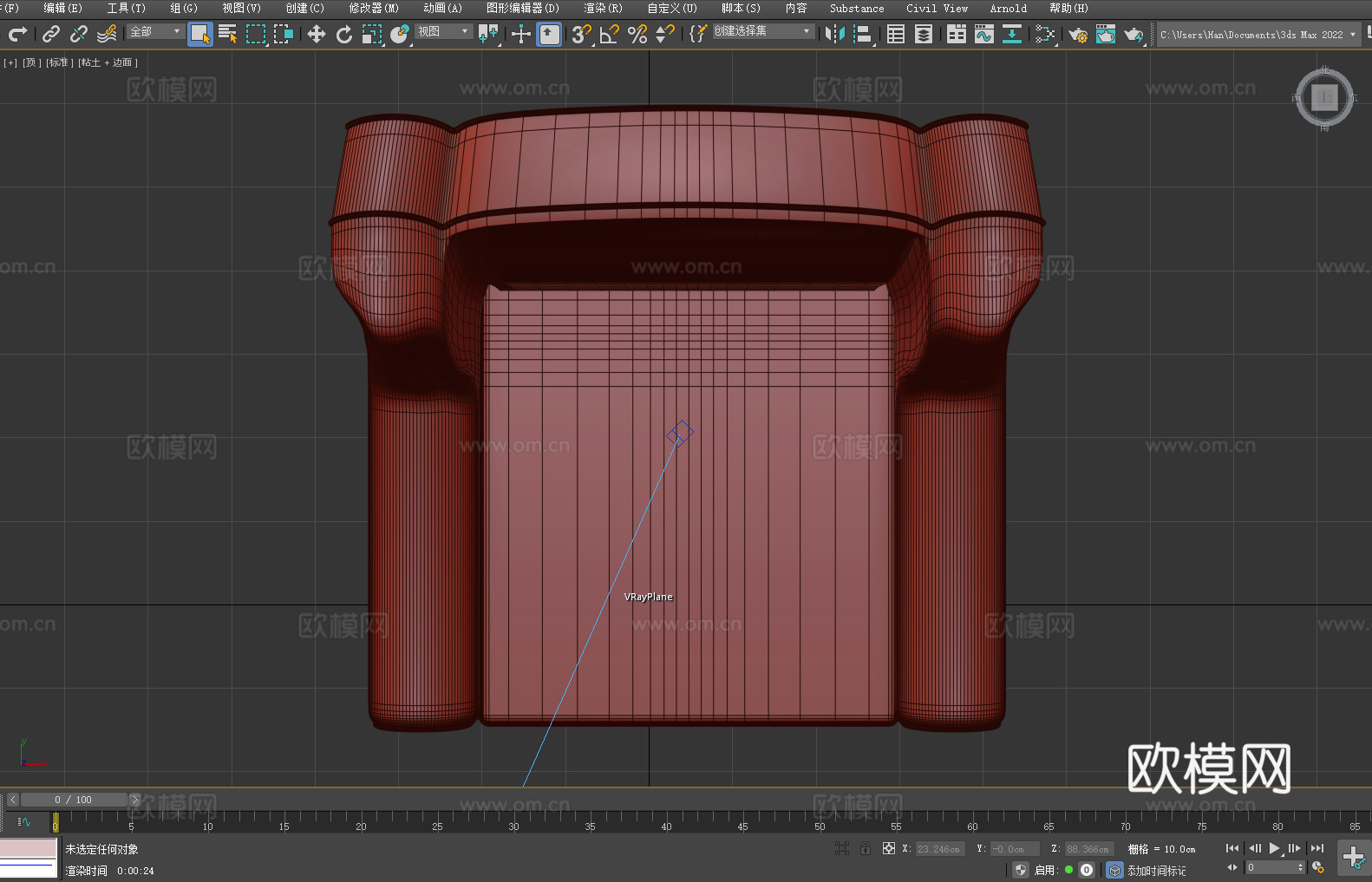The image size is (1372, 882).
Task: Toggle Window/Crossing selection mode
Action: [x=284, y=34]
